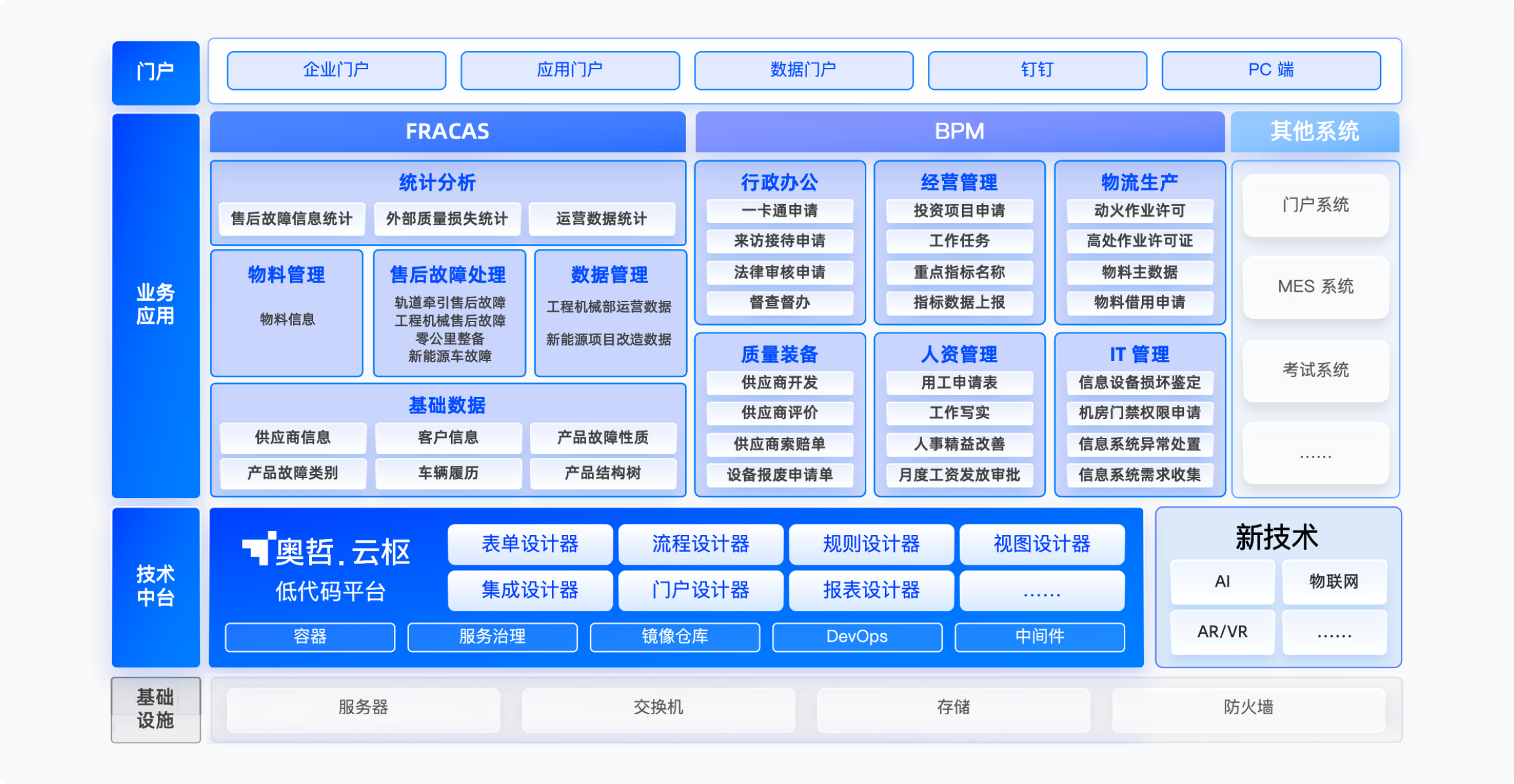Viewport: 1514px width, 784px height.
Task: Open 督查督办 item
Action: tap(780, 303)
